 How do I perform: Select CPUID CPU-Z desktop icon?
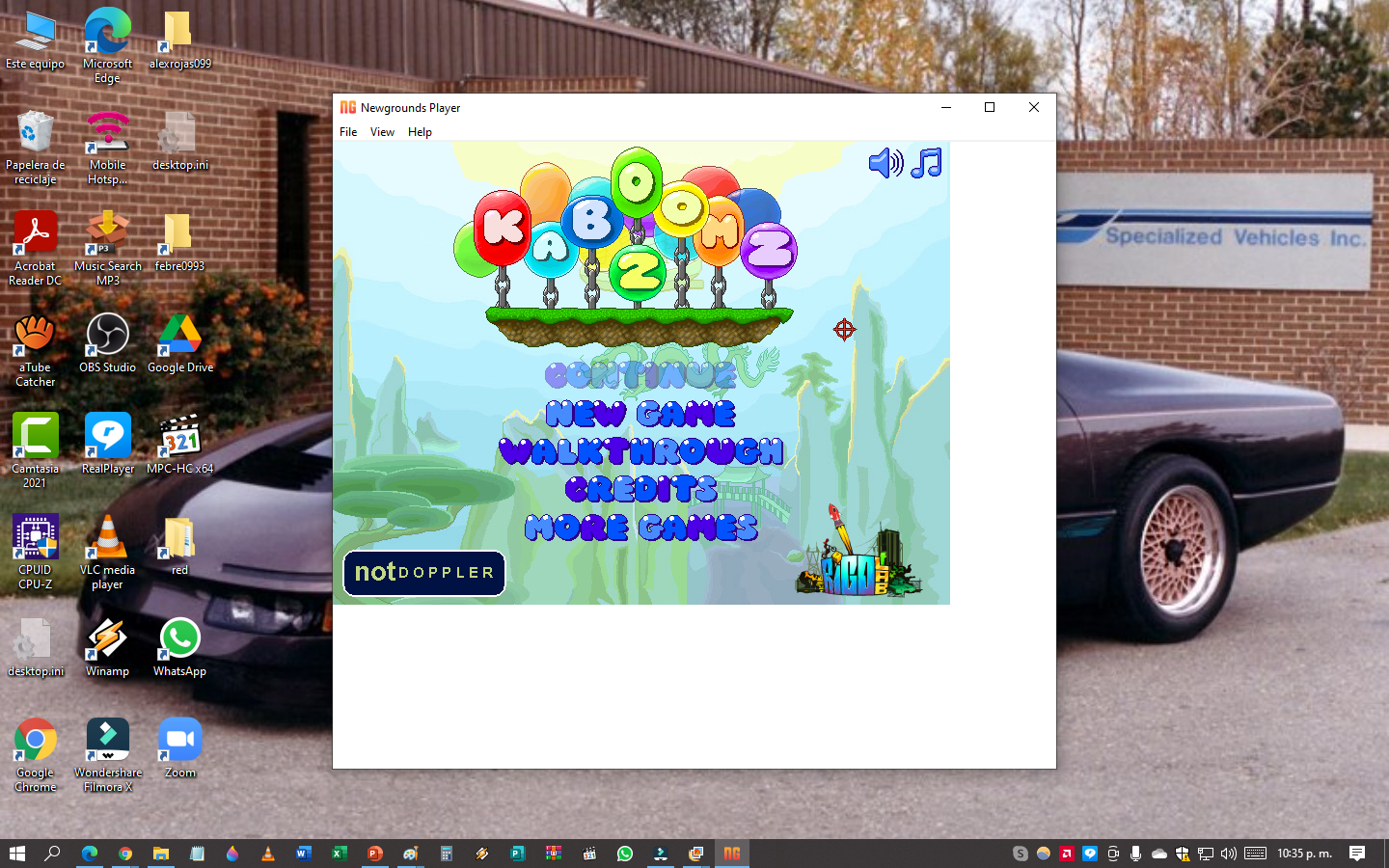36,552
